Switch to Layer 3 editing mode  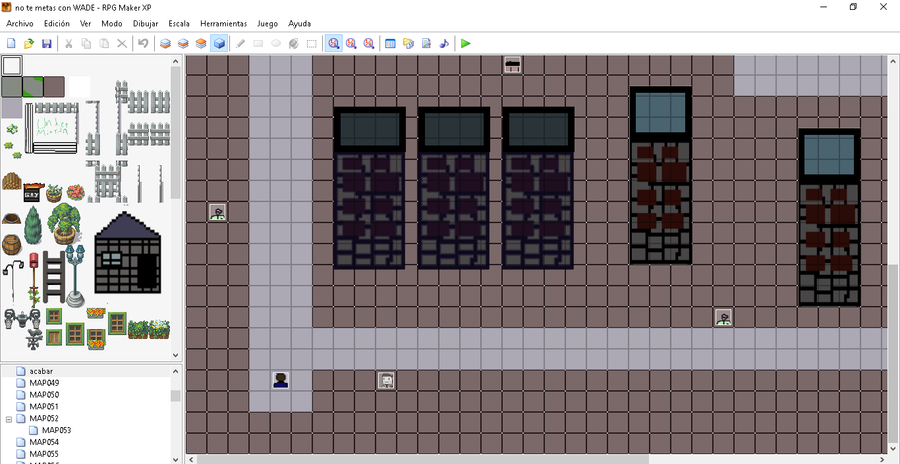click(201, 43)
